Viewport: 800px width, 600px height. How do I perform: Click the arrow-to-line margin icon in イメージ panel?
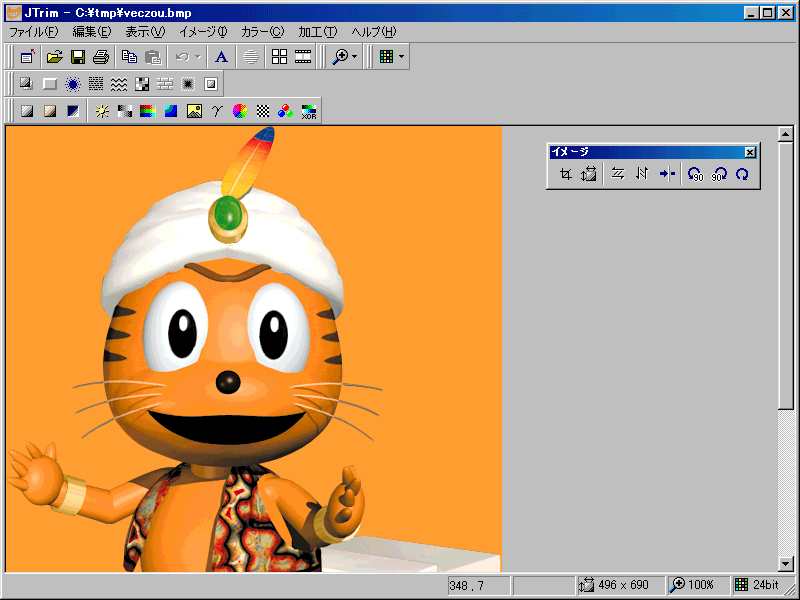pyautogui.click(x=667, y=174)
